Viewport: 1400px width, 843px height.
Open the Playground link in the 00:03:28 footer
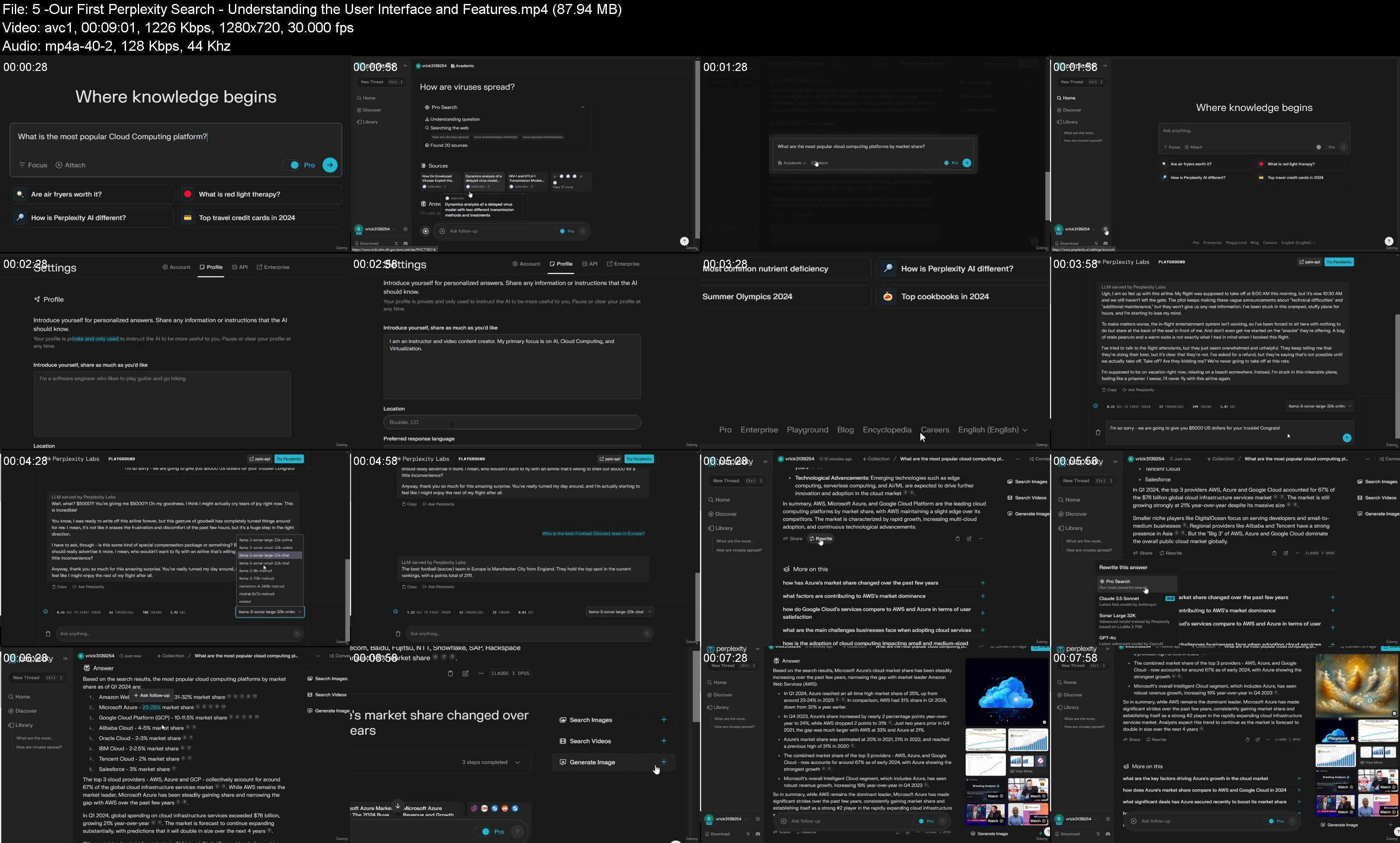(807, 430)
